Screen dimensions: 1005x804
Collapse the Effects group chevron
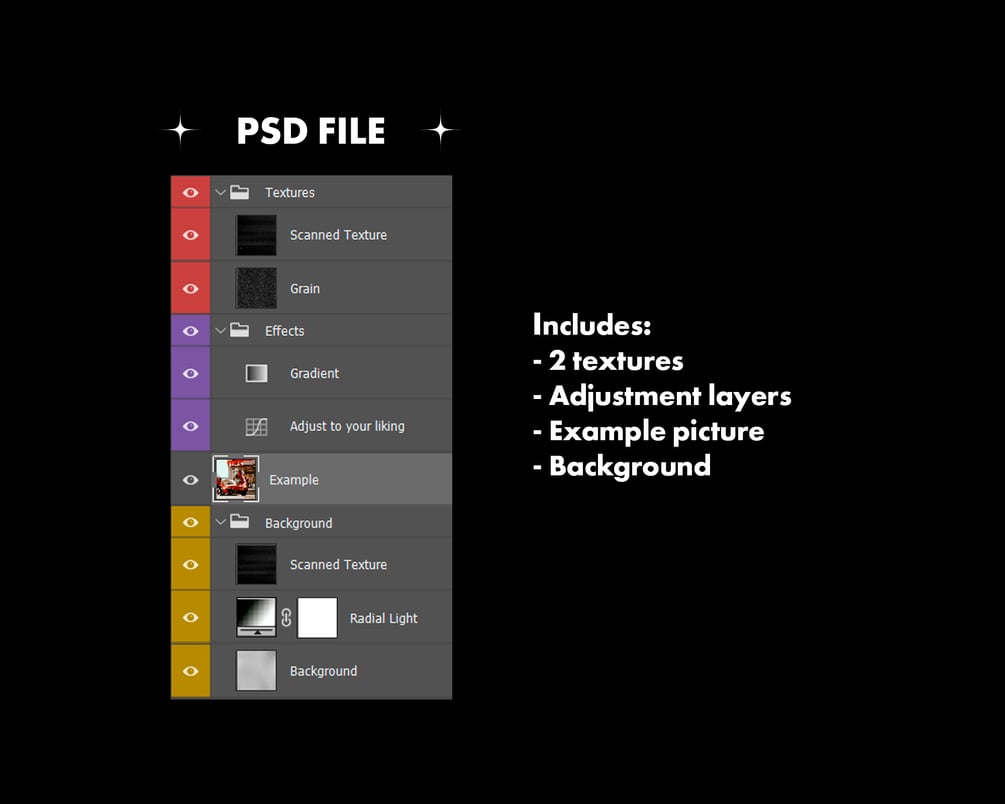[220, 331]
